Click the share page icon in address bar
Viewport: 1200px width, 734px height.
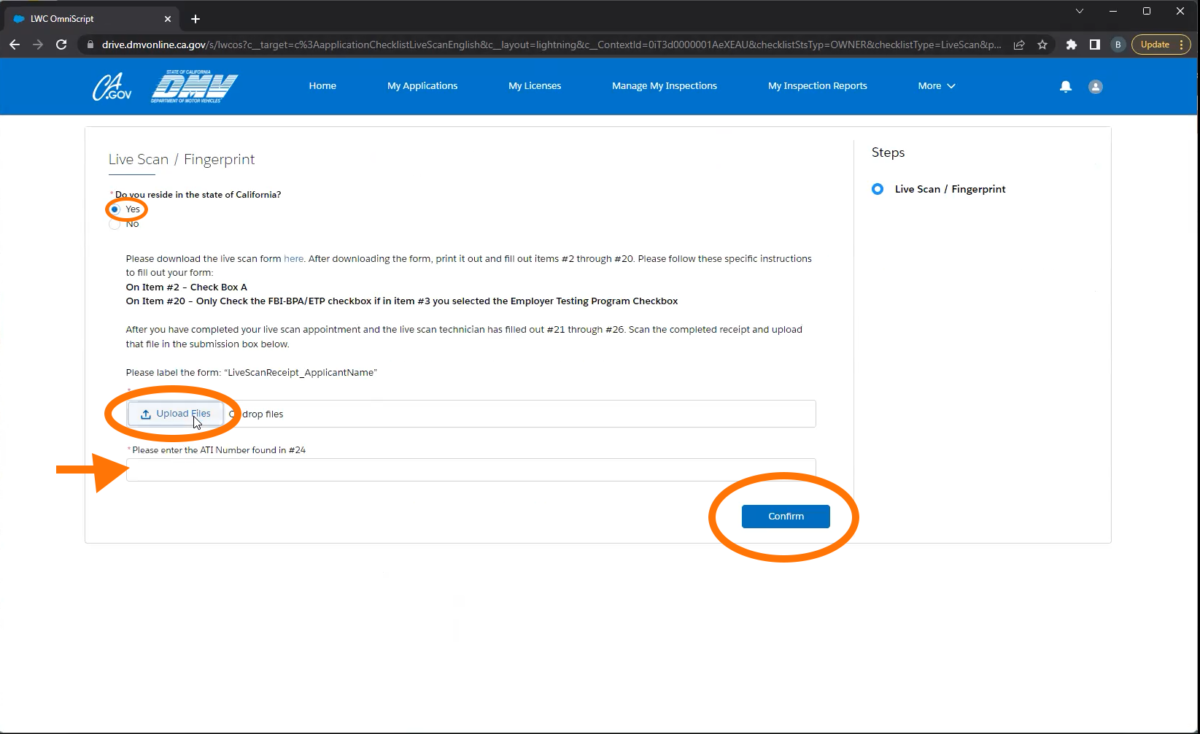point(1018,45)
